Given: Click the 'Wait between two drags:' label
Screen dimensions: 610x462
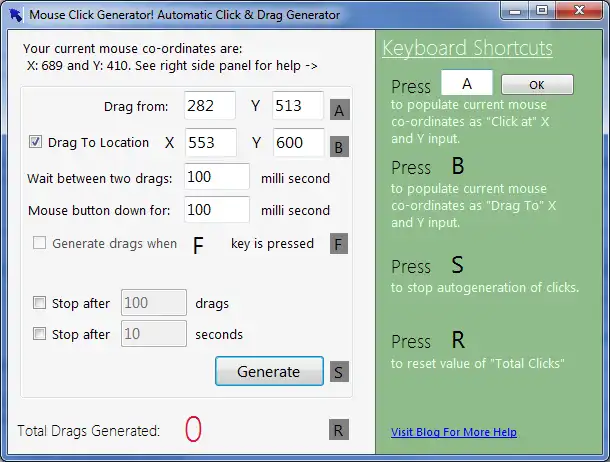Looking at the screenshot, I should pos(100,178).
